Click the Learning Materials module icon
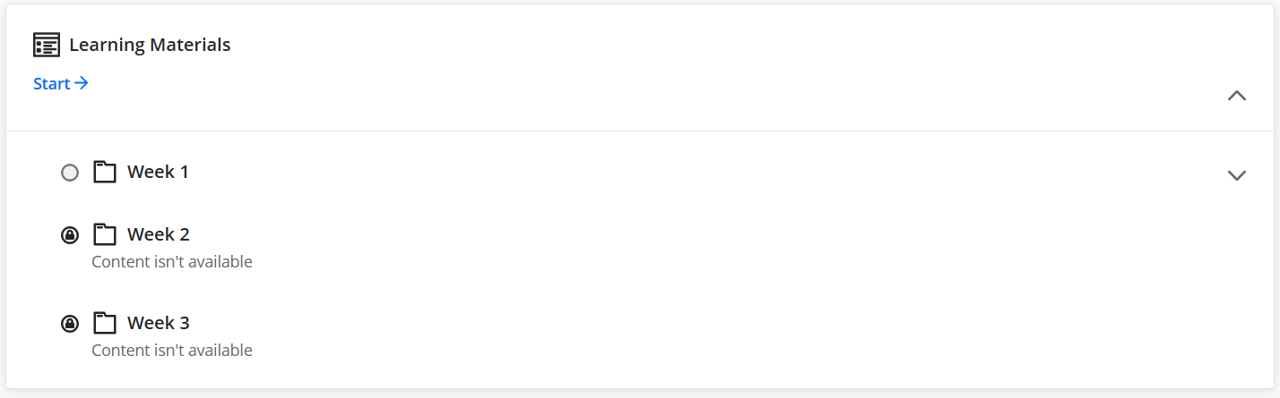This screenshot has width=1280, height=398. [46, 45]
